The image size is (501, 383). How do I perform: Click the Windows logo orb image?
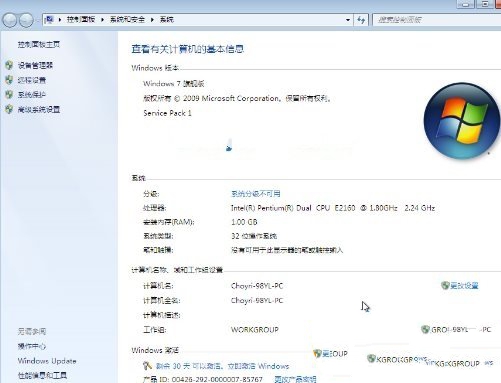click(x=462, y=121)
